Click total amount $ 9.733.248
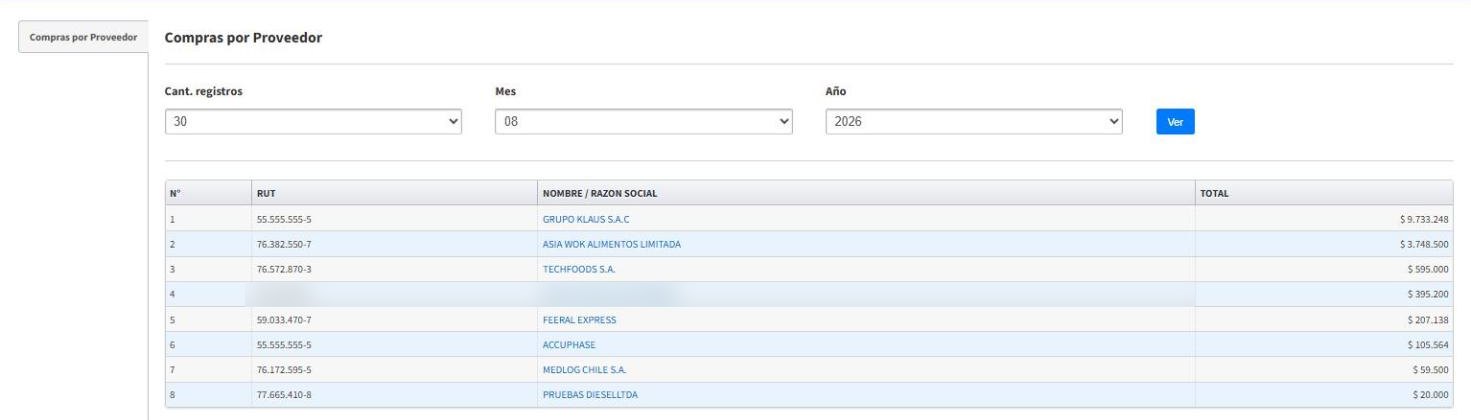The image size is (1471, 420). point(1422,219)
